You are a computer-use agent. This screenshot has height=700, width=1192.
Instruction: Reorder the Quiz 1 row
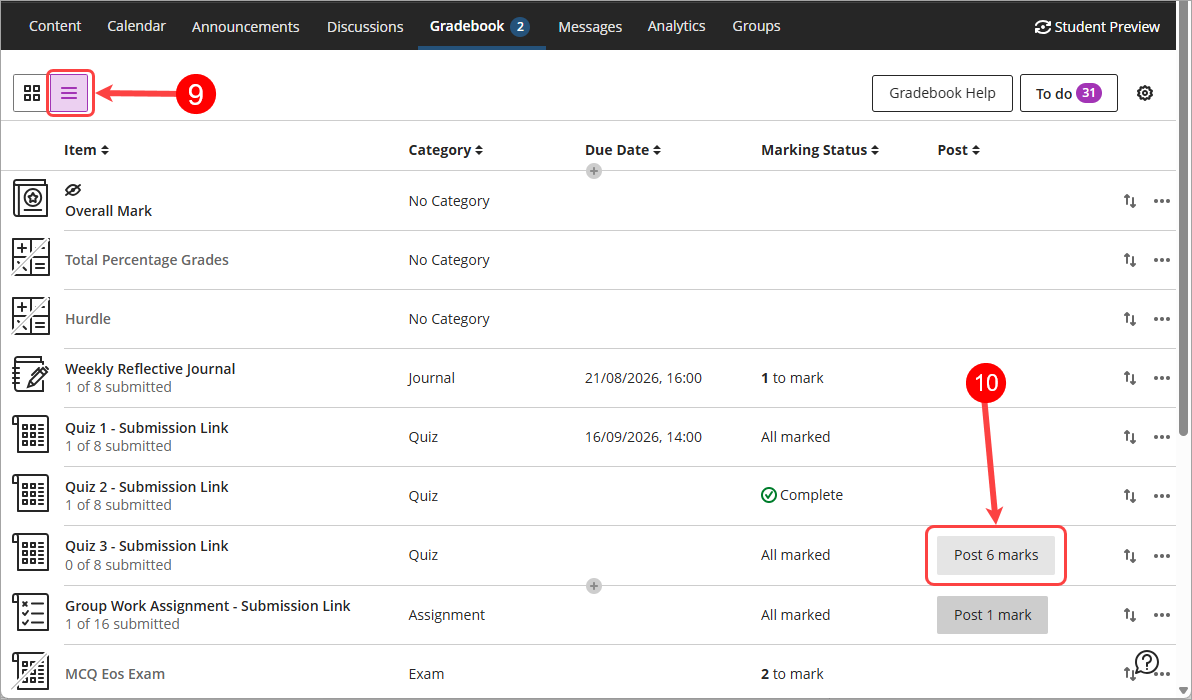pos(1130,437)
